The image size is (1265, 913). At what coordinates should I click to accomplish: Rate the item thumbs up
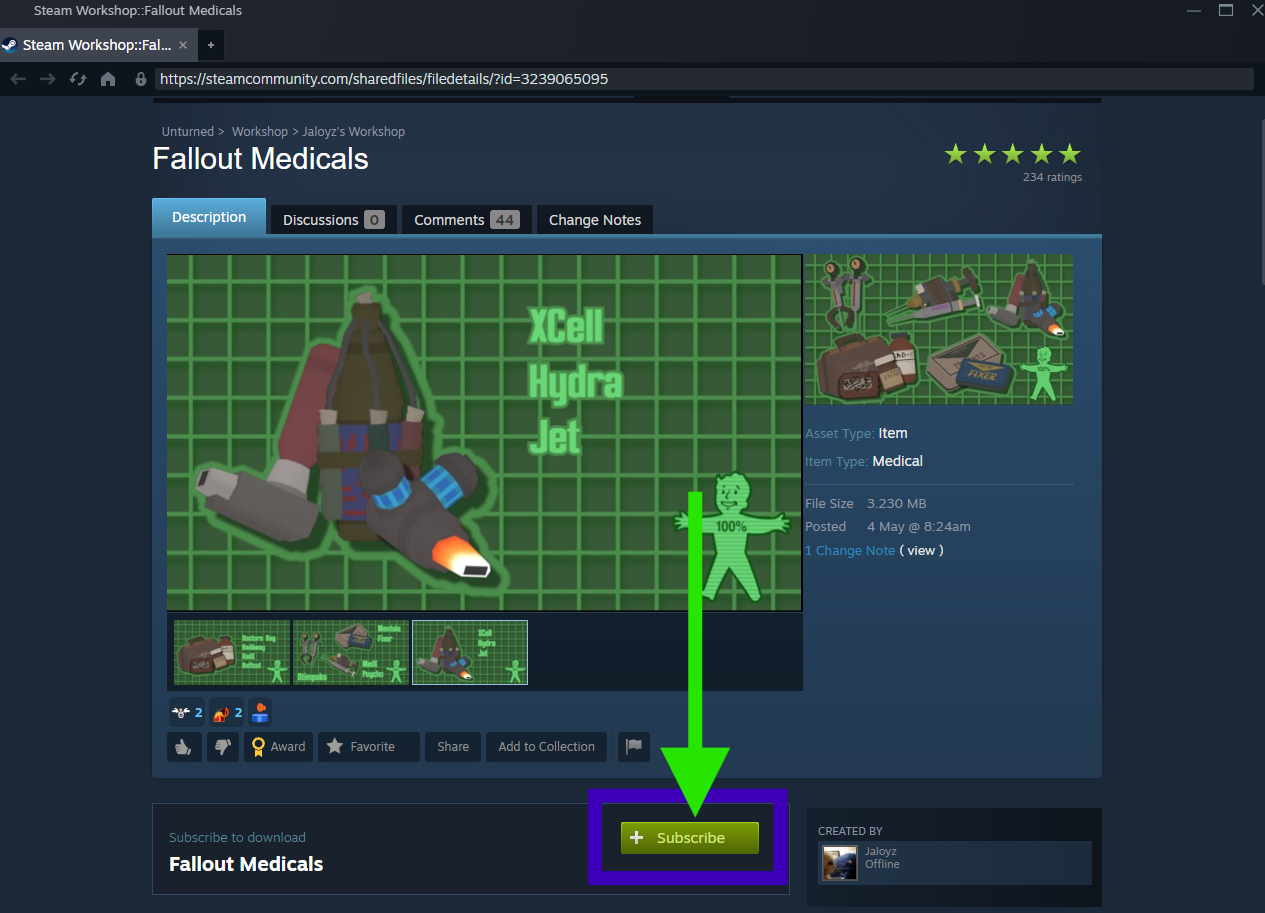point(184,746)
